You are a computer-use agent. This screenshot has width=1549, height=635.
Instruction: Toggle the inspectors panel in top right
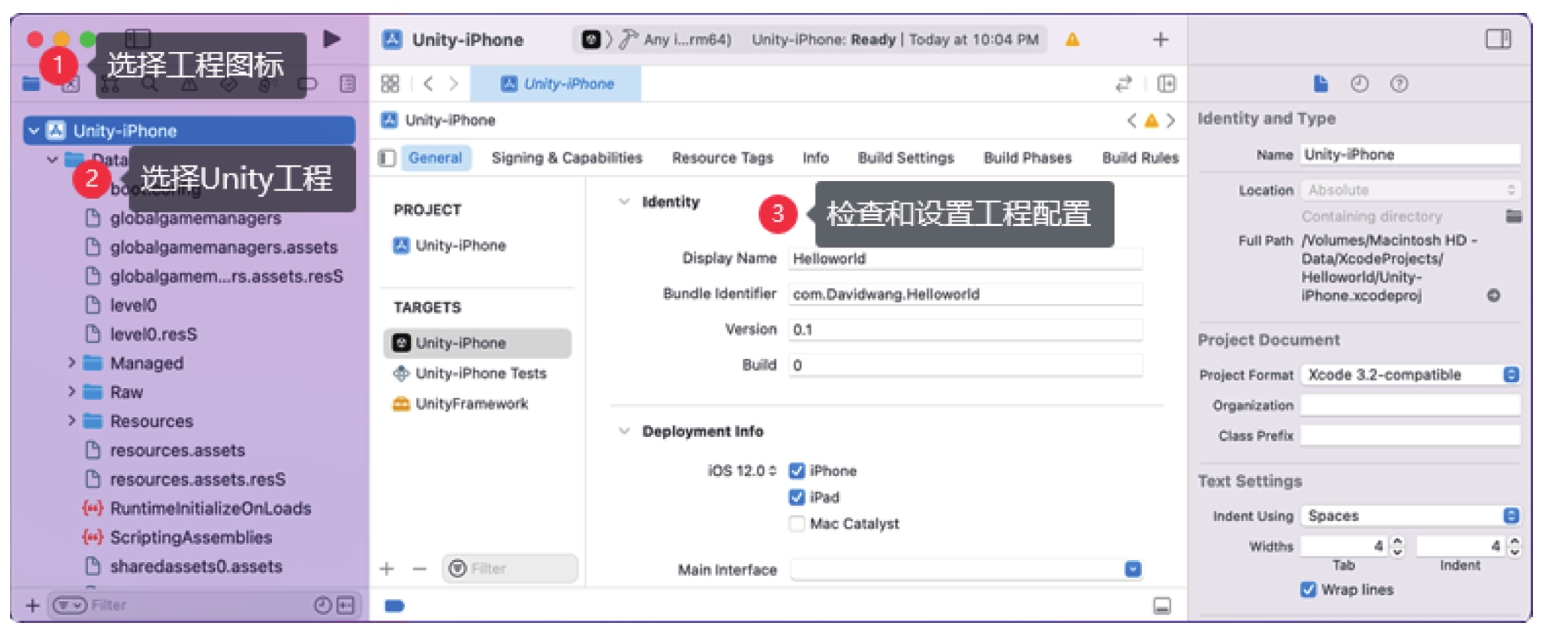[x=1497, y=39]
